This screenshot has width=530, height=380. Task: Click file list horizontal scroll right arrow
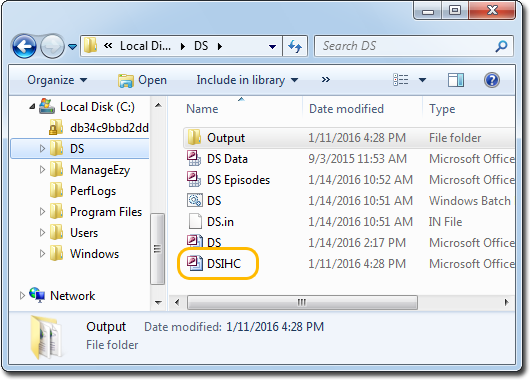click(506, 302)
